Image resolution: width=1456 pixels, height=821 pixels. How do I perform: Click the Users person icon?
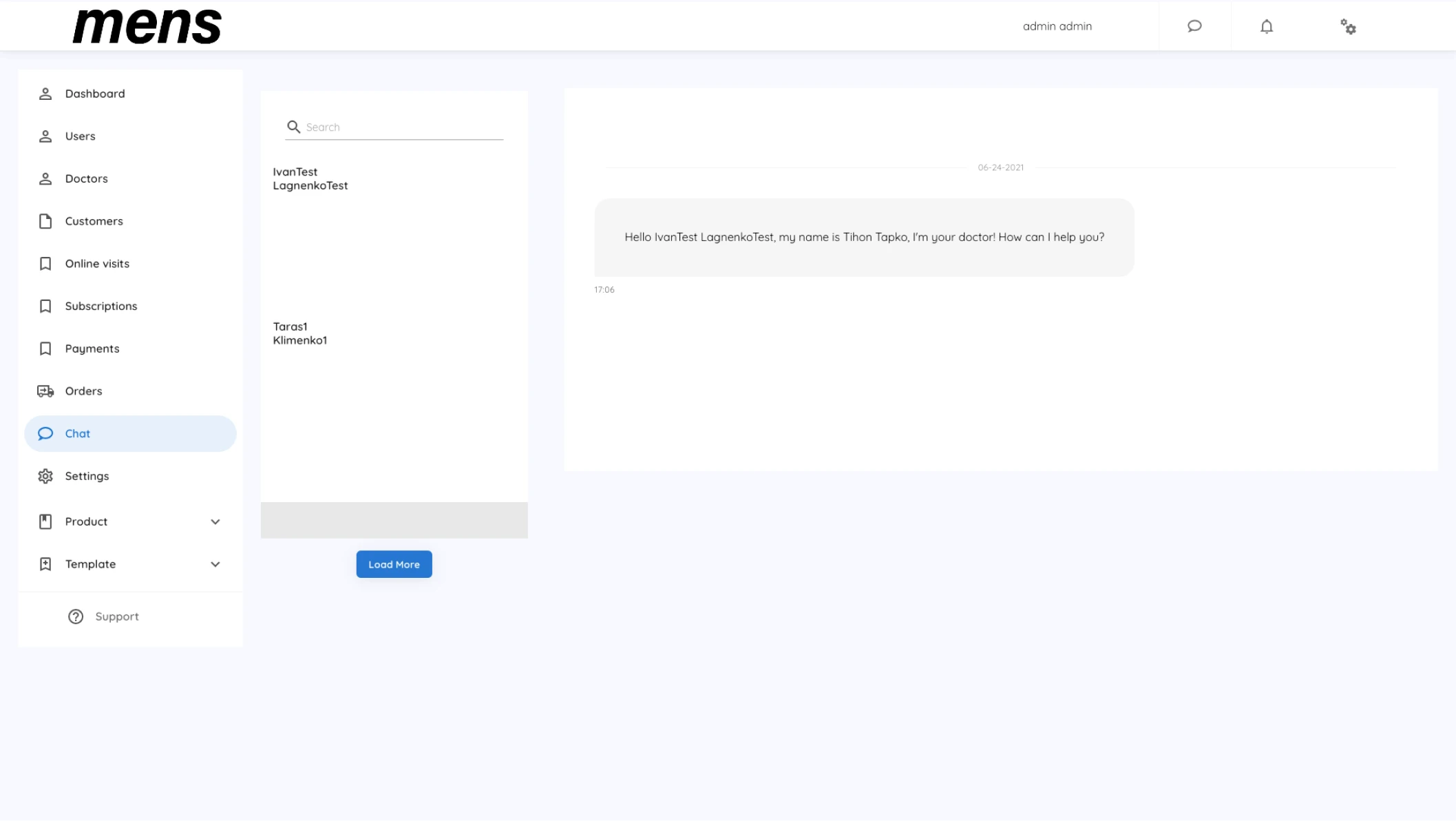click(45, 136)
